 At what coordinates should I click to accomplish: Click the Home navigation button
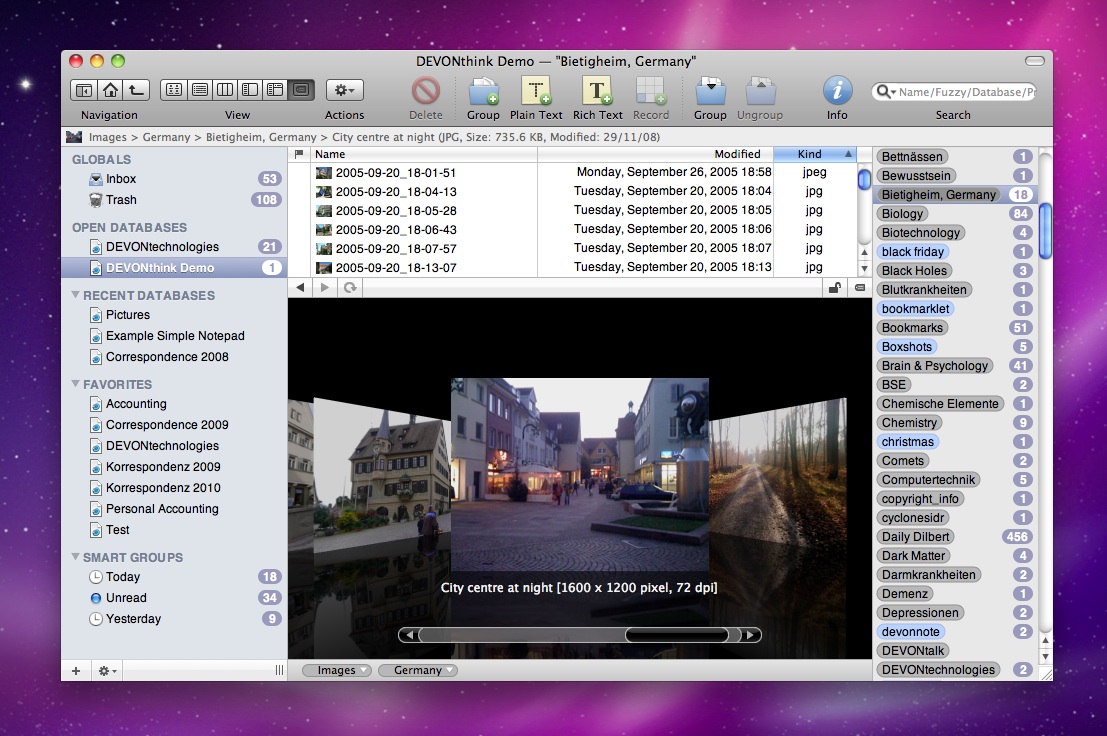[x=110, y=90]
